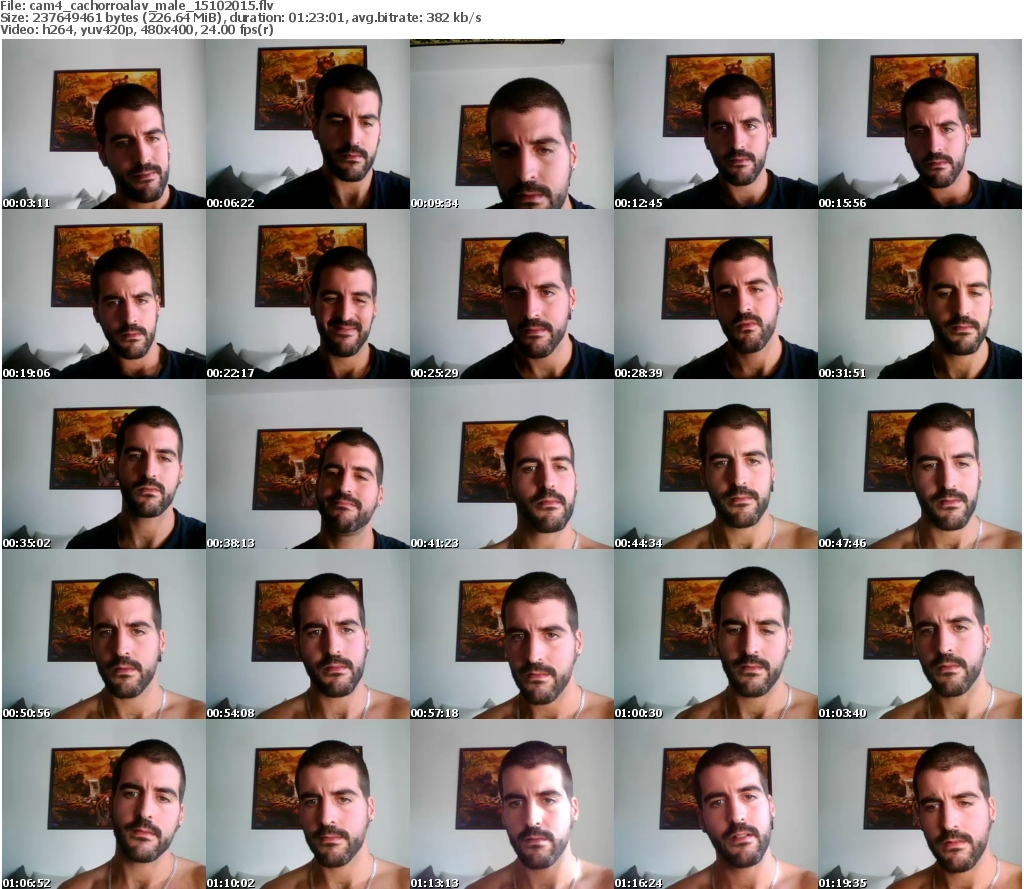Open the thumbnail stamped 00:03:11

pyautogui.click(x=104, y=124)
